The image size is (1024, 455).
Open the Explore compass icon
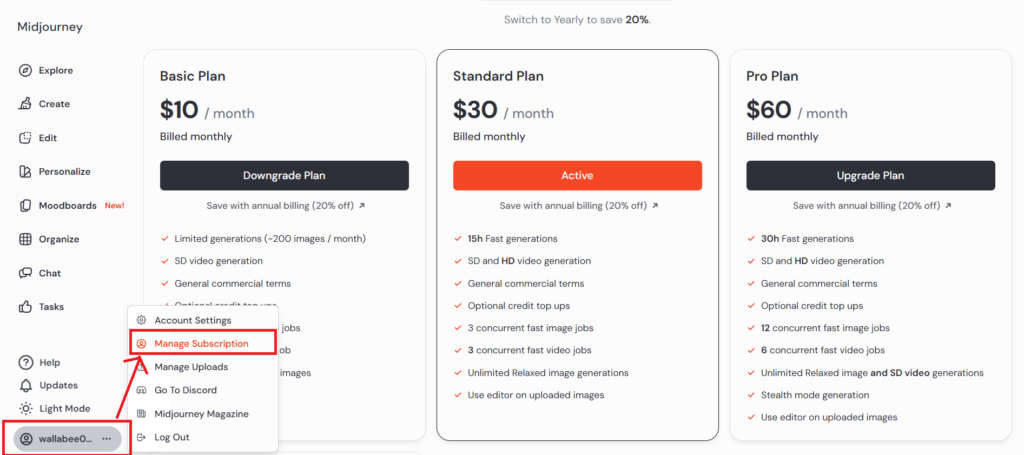click(x=25, y=71)
